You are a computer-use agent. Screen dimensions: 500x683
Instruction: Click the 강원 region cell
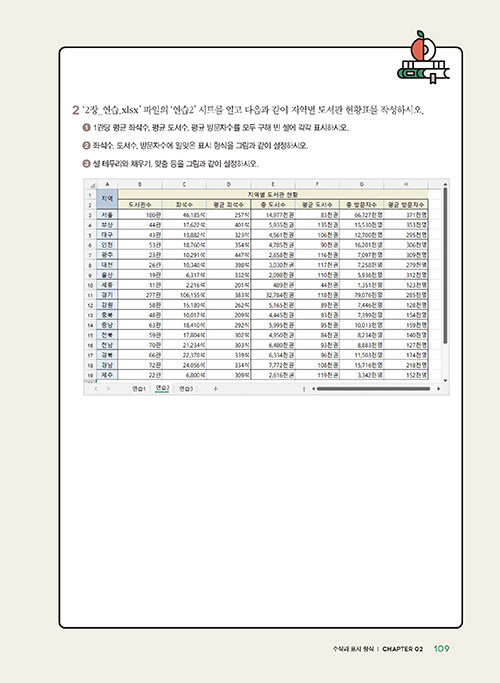tap(107, 305)
